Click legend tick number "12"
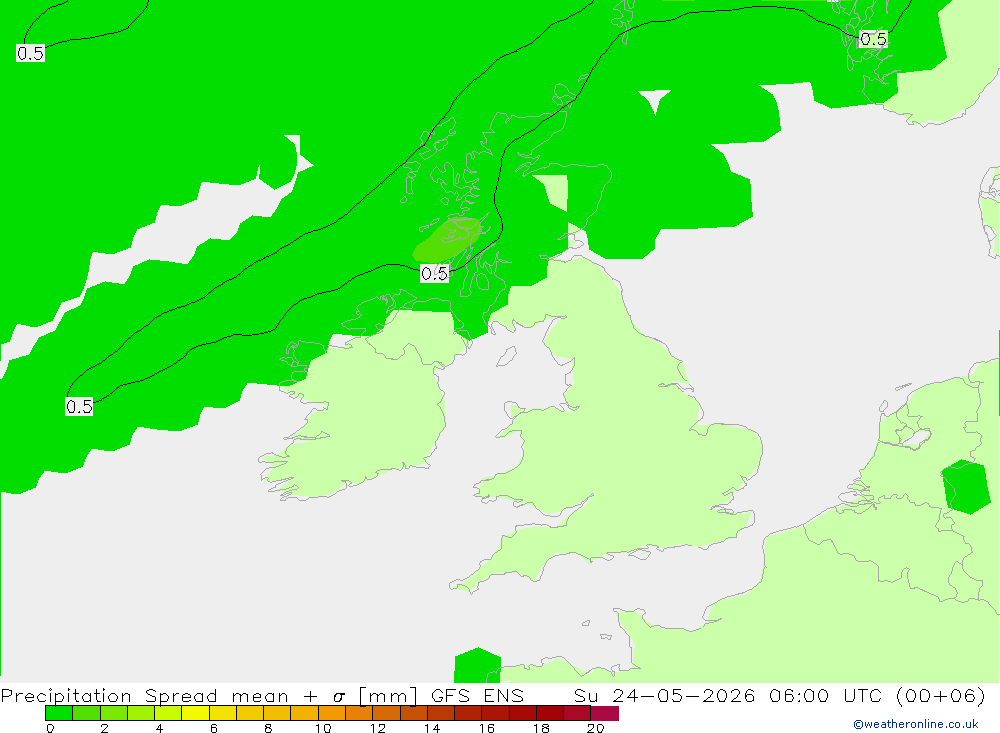 tap(378, 728)
